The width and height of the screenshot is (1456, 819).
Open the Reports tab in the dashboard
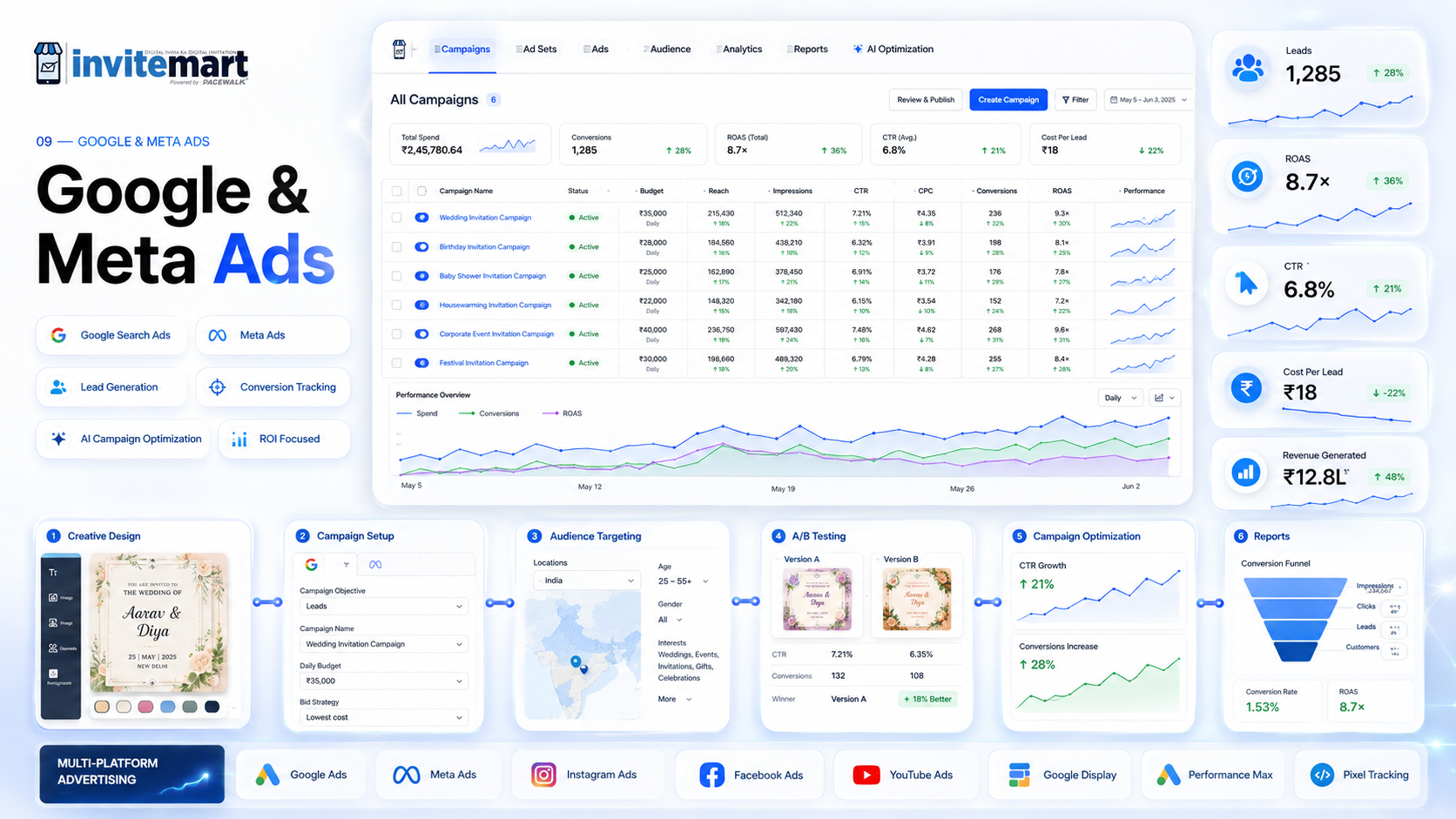tap(807, 50)
